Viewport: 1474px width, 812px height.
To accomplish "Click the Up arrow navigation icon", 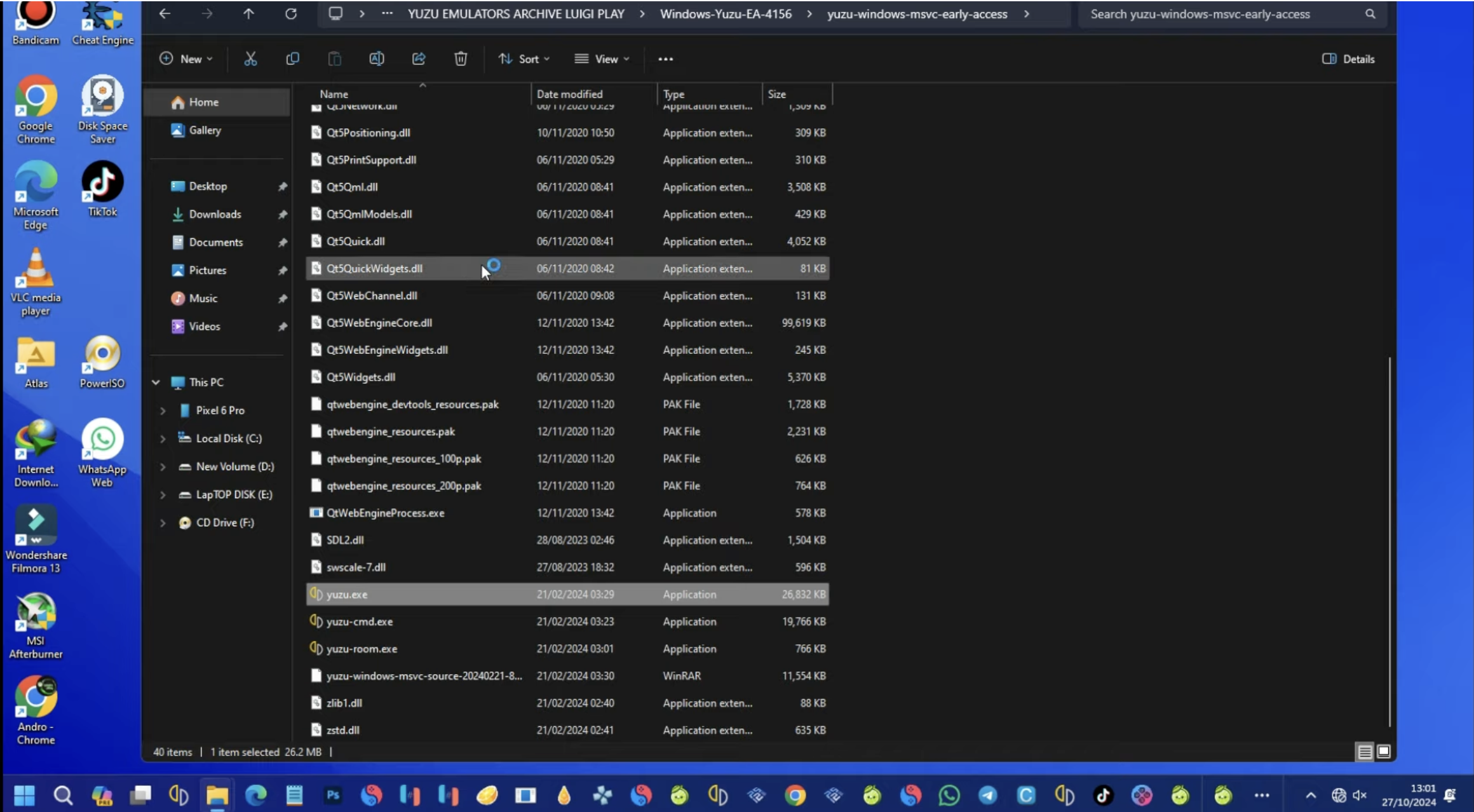I will tap(248, 14).
